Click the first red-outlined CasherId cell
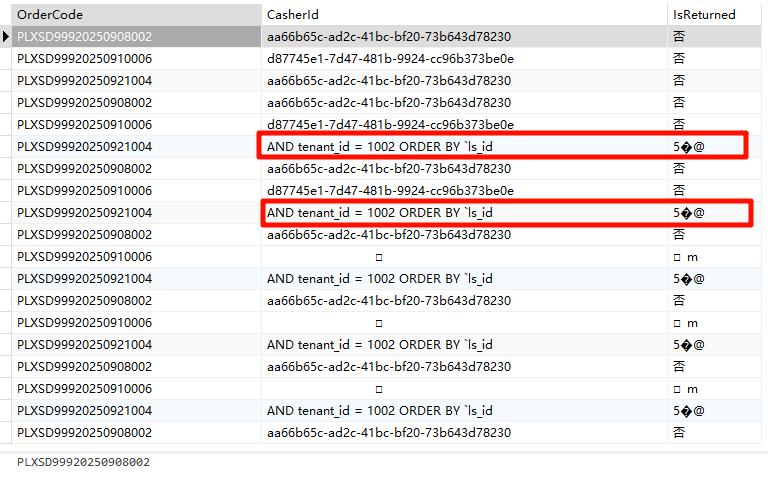 click(380, 147)
